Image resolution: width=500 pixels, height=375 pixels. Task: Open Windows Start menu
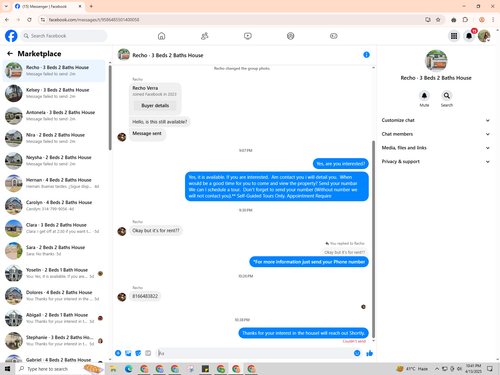coord(7,369)
